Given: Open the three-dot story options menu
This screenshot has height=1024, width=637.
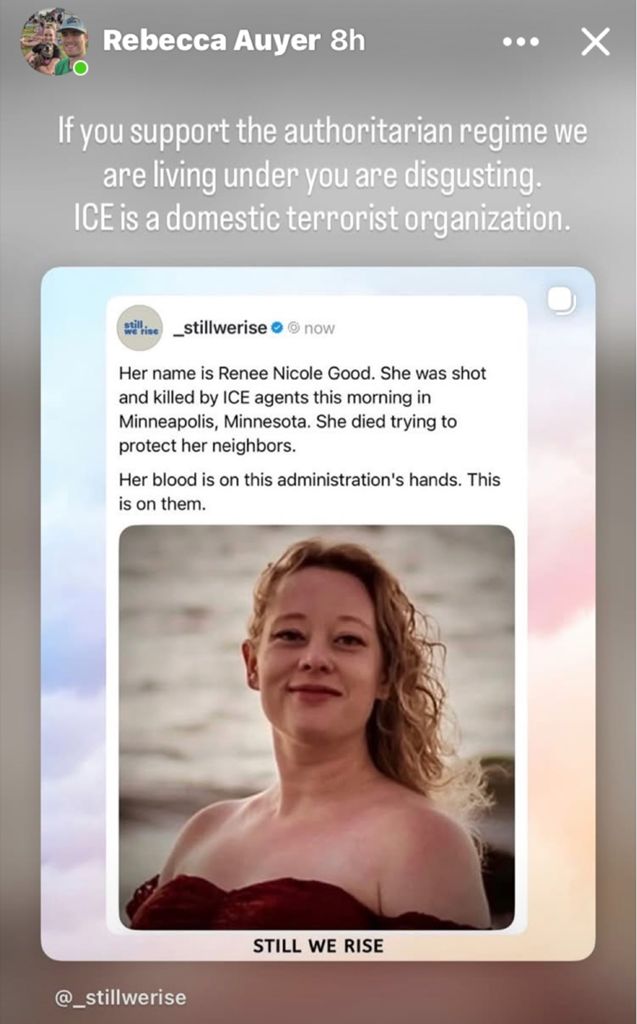Looking at the screenshot, I should 521,42.
